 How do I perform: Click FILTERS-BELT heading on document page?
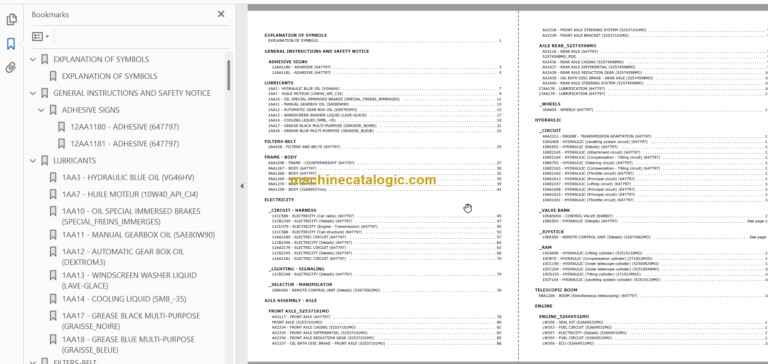pyautogui.click(x=280, y=141)
